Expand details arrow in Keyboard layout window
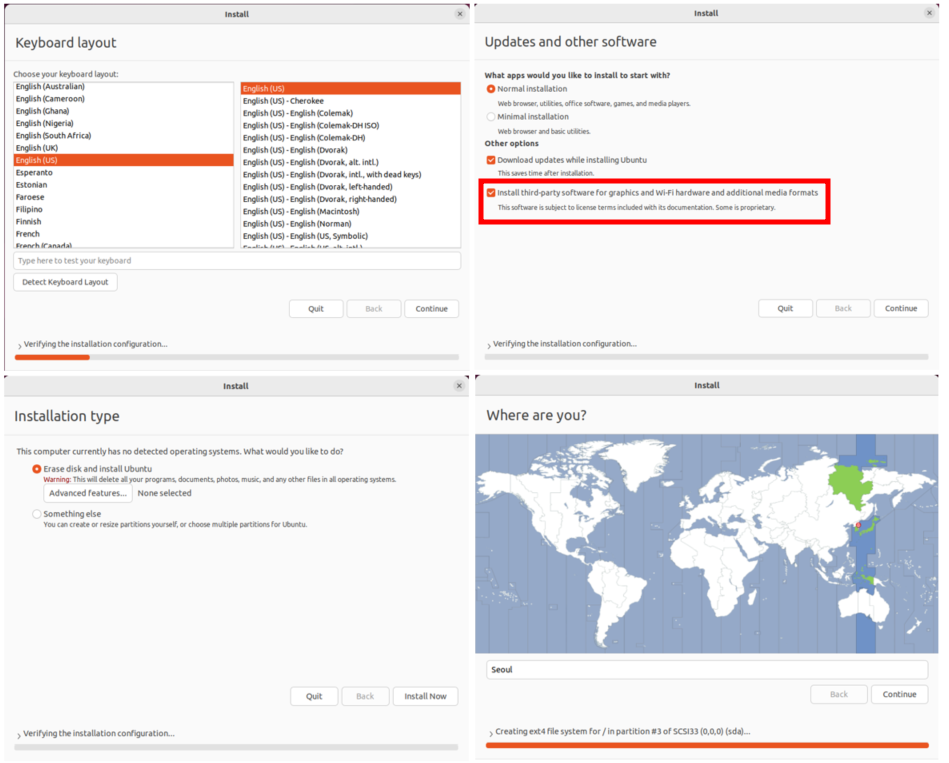949x763 pixels. [x=19, y=345]
